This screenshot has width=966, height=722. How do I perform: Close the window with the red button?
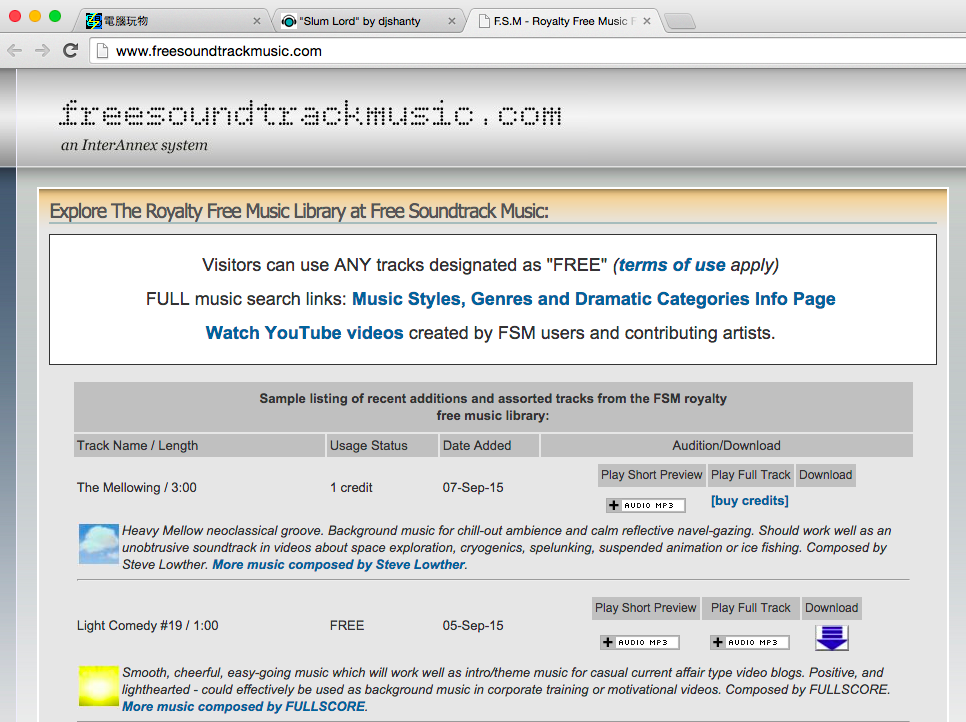(15, 16)
